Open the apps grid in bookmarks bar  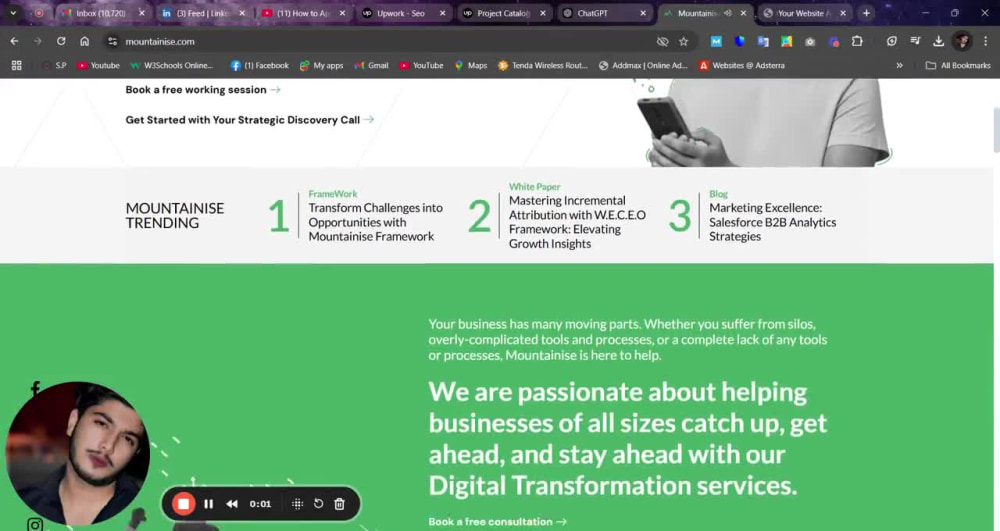17,66
